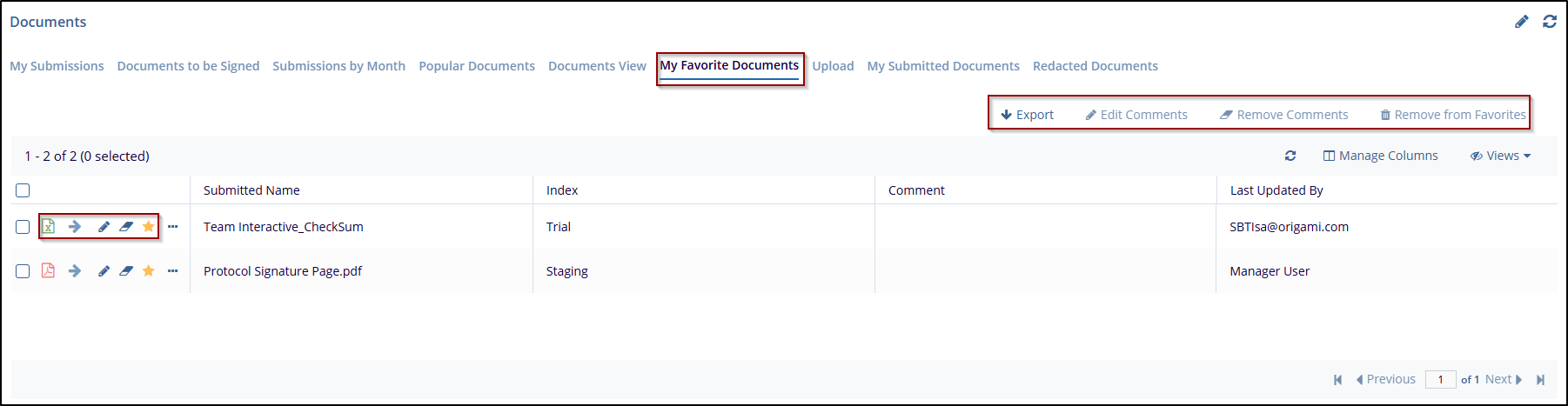Screen dimensions: 1568x406
Task: Click the page number input field
Action: 1440,379
